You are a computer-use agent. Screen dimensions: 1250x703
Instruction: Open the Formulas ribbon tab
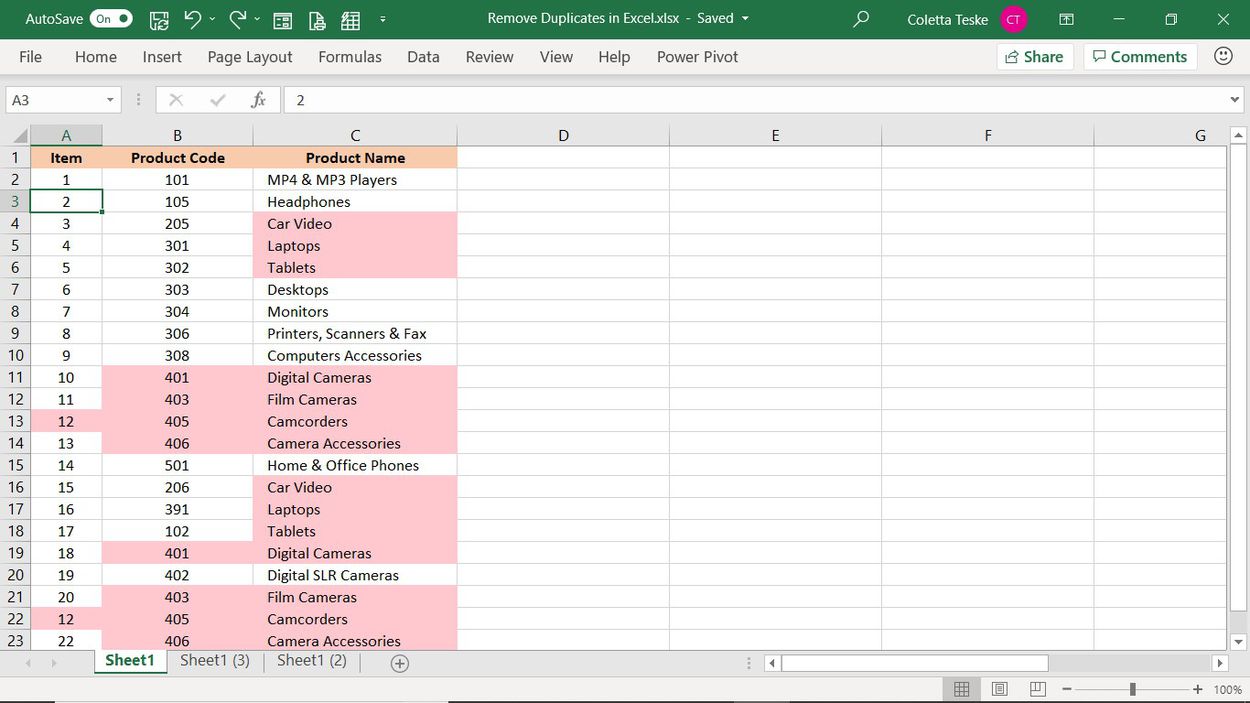pos(350,57)
